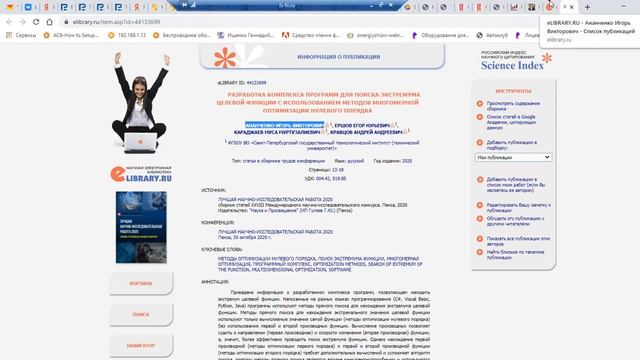Reload the elibrary page
The image size is (640, 360).
click(x=36, y=22)
